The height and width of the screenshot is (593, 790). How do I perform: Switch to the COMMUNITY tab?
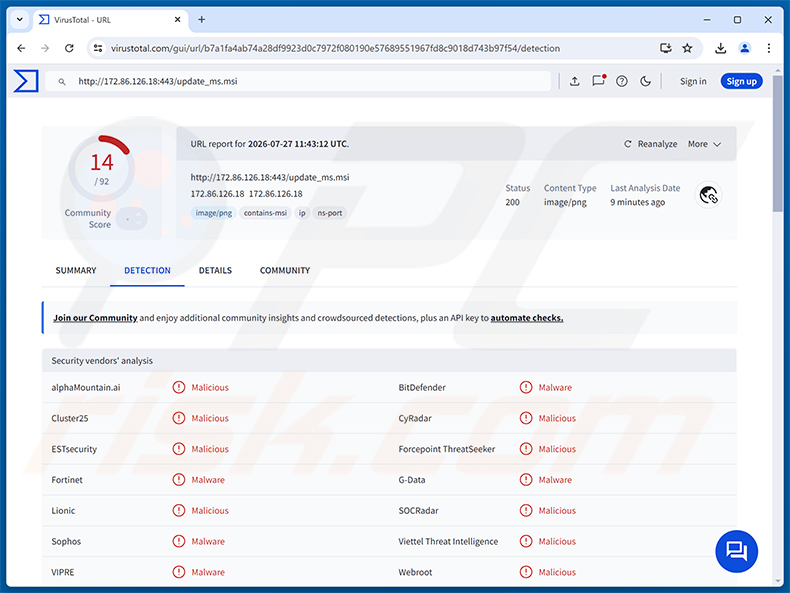pyautogui.click(x=285, y=271)
